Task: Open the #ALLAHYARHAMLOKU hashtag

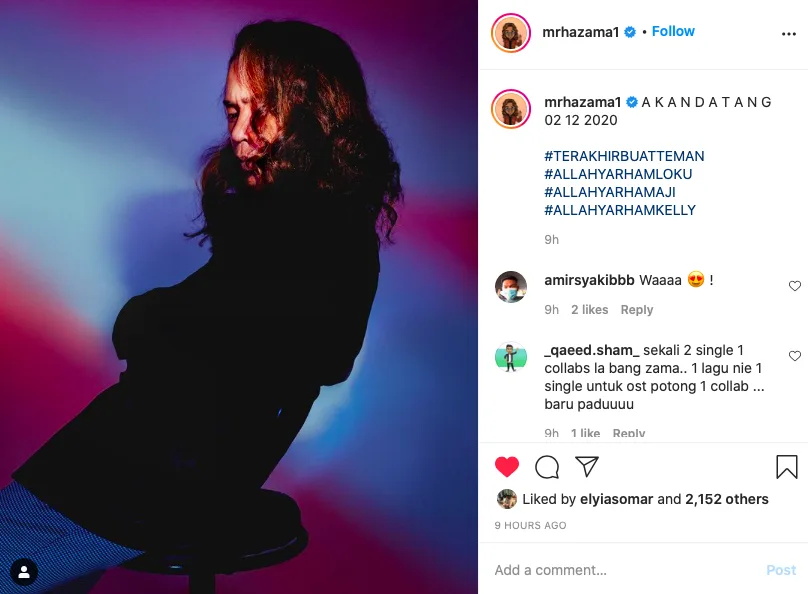Action: point(618,174)
